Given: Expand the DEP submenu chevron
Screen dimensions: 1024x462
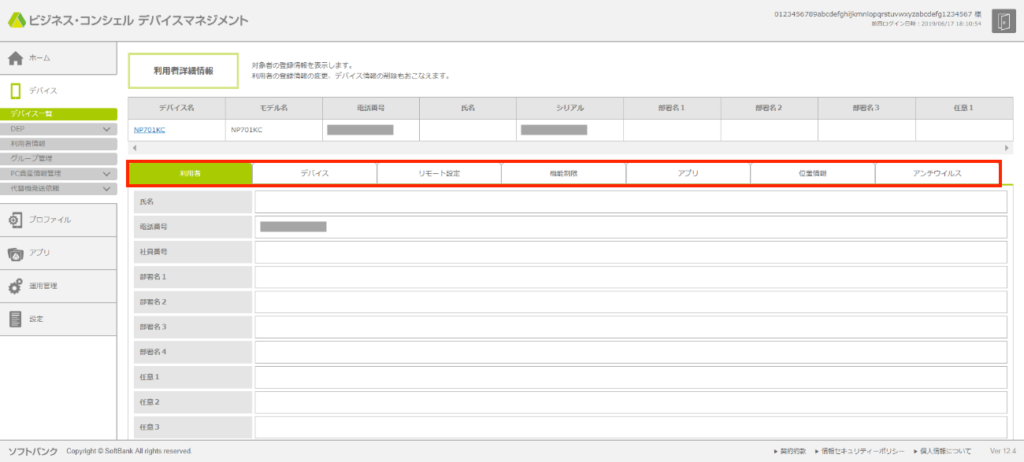Looking at the screenshot, I should tap(107, 129).
